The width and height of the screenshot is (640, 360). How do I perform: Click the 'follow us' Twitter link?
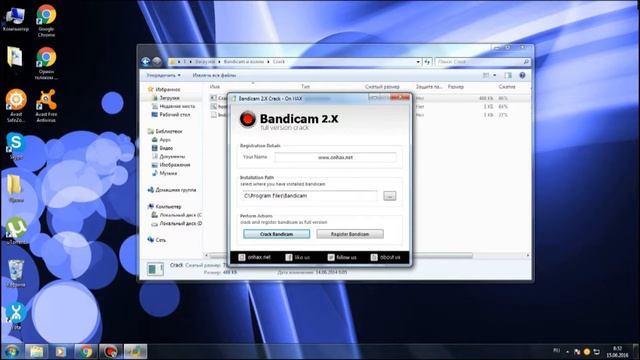[342, 257]
